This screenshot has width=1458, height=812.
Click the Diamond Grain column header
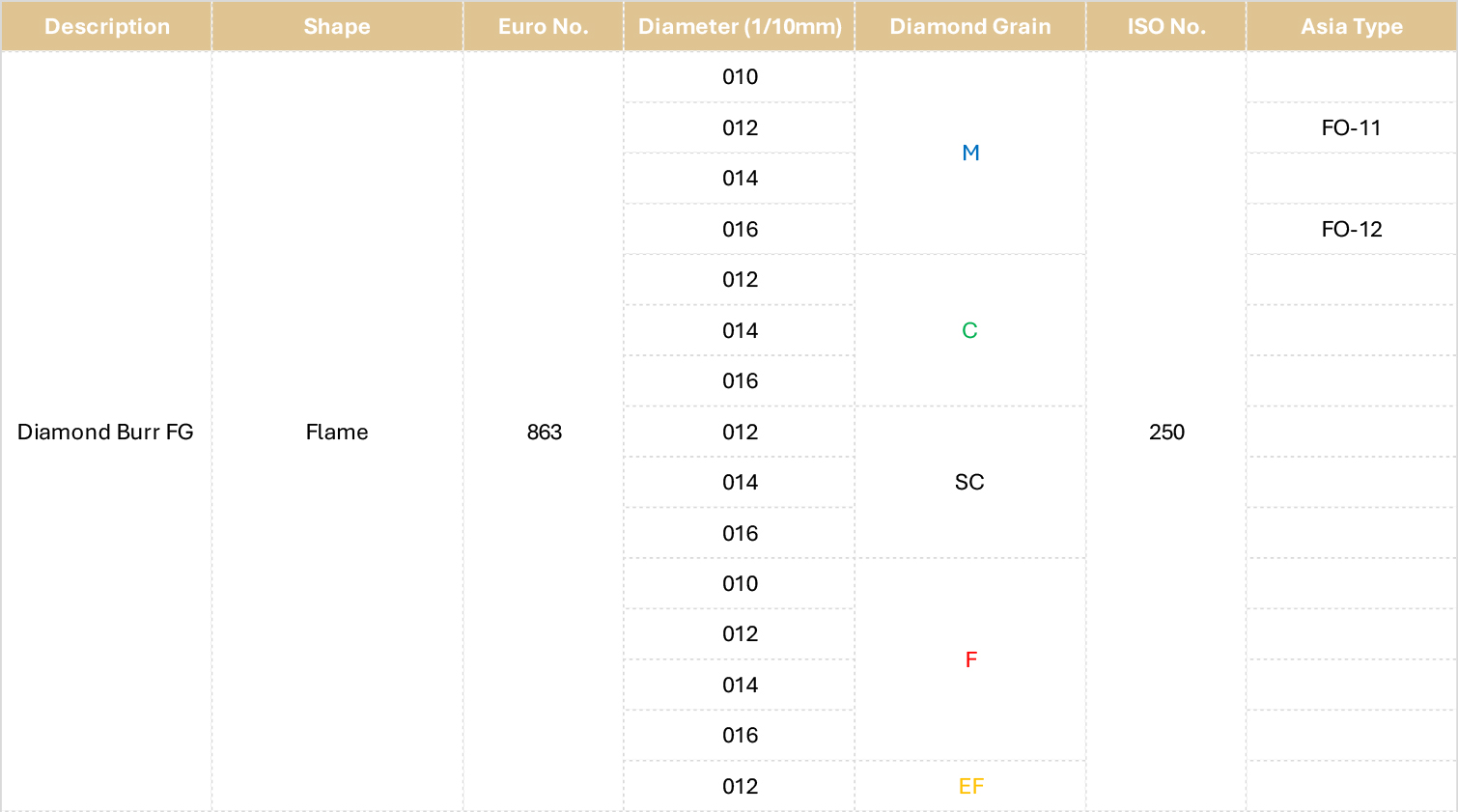point(970,26)
